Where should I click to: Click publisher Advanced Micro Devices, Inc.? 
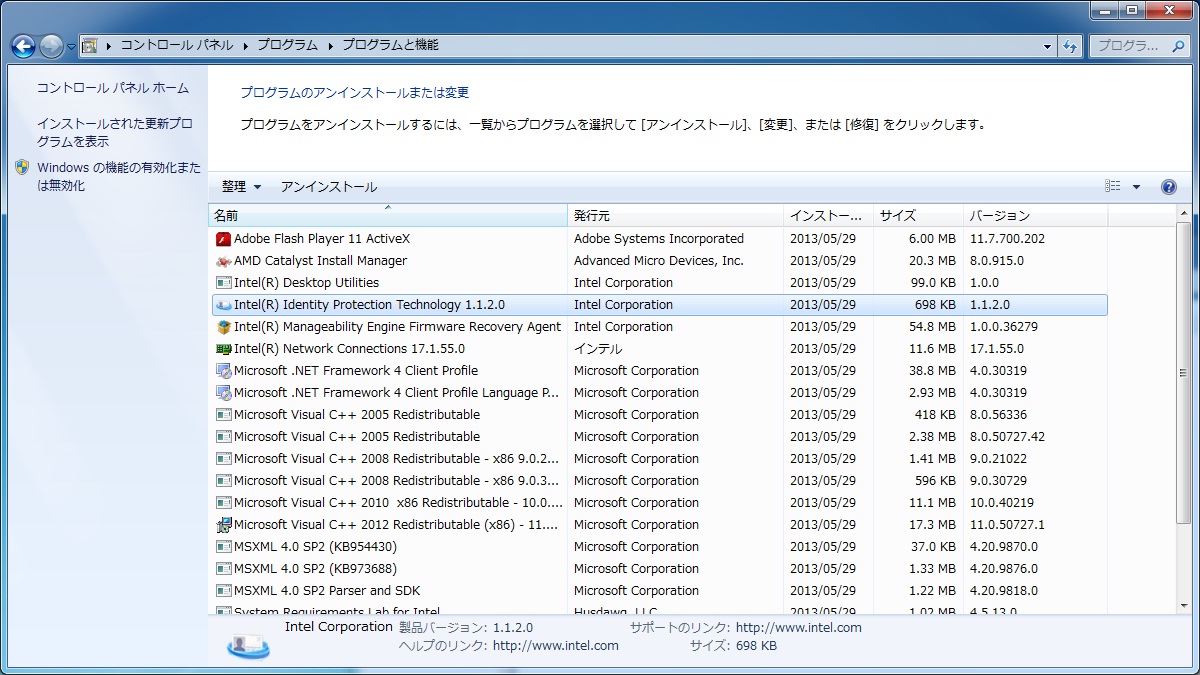pos(659,261)
